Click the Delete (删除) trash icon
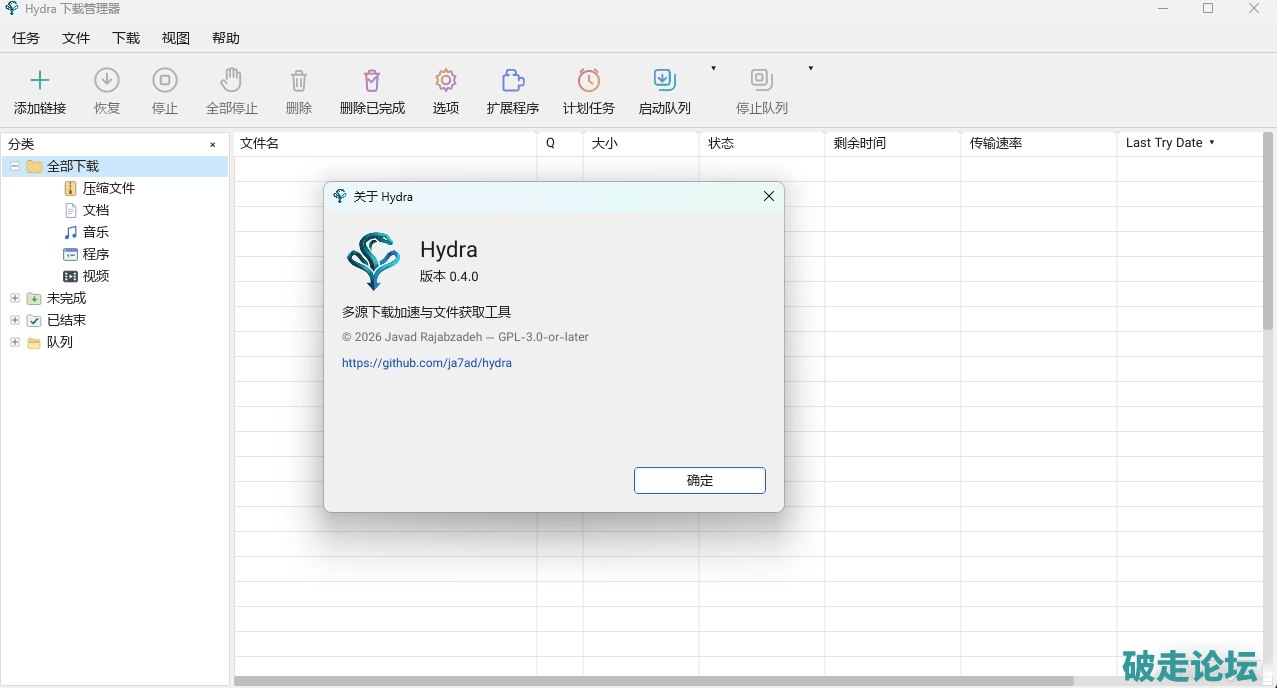This screenshot has width=1277, height=688. tap(299, 81)
